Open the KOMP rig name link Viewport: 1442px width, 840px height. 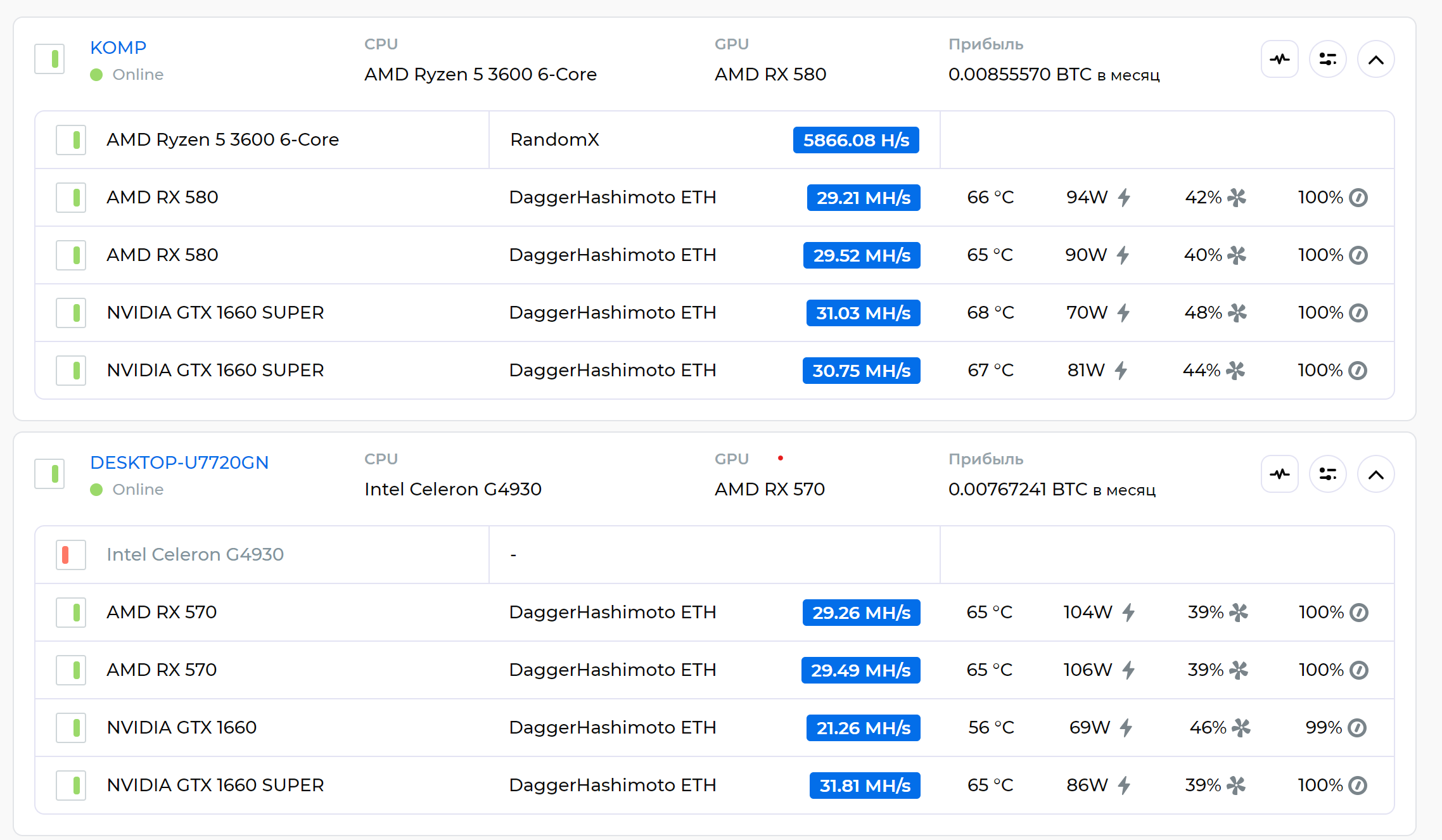pyautogui.click(x=118, y=48)
